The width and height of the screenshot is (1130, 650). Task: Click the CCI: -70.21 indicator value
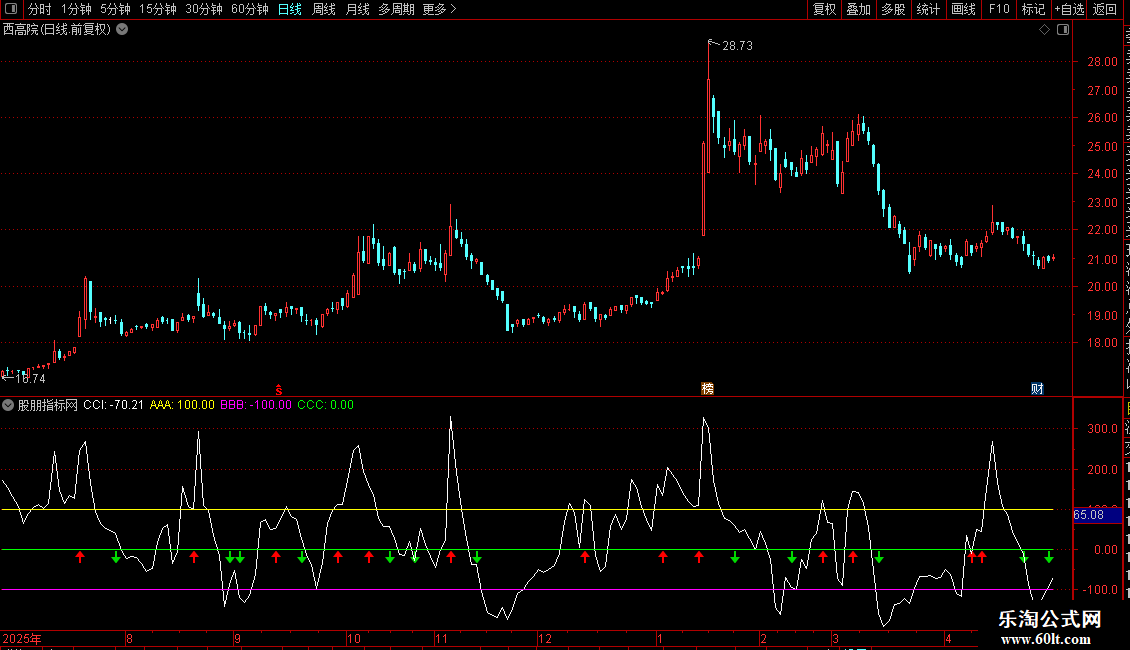coord(113,405)
